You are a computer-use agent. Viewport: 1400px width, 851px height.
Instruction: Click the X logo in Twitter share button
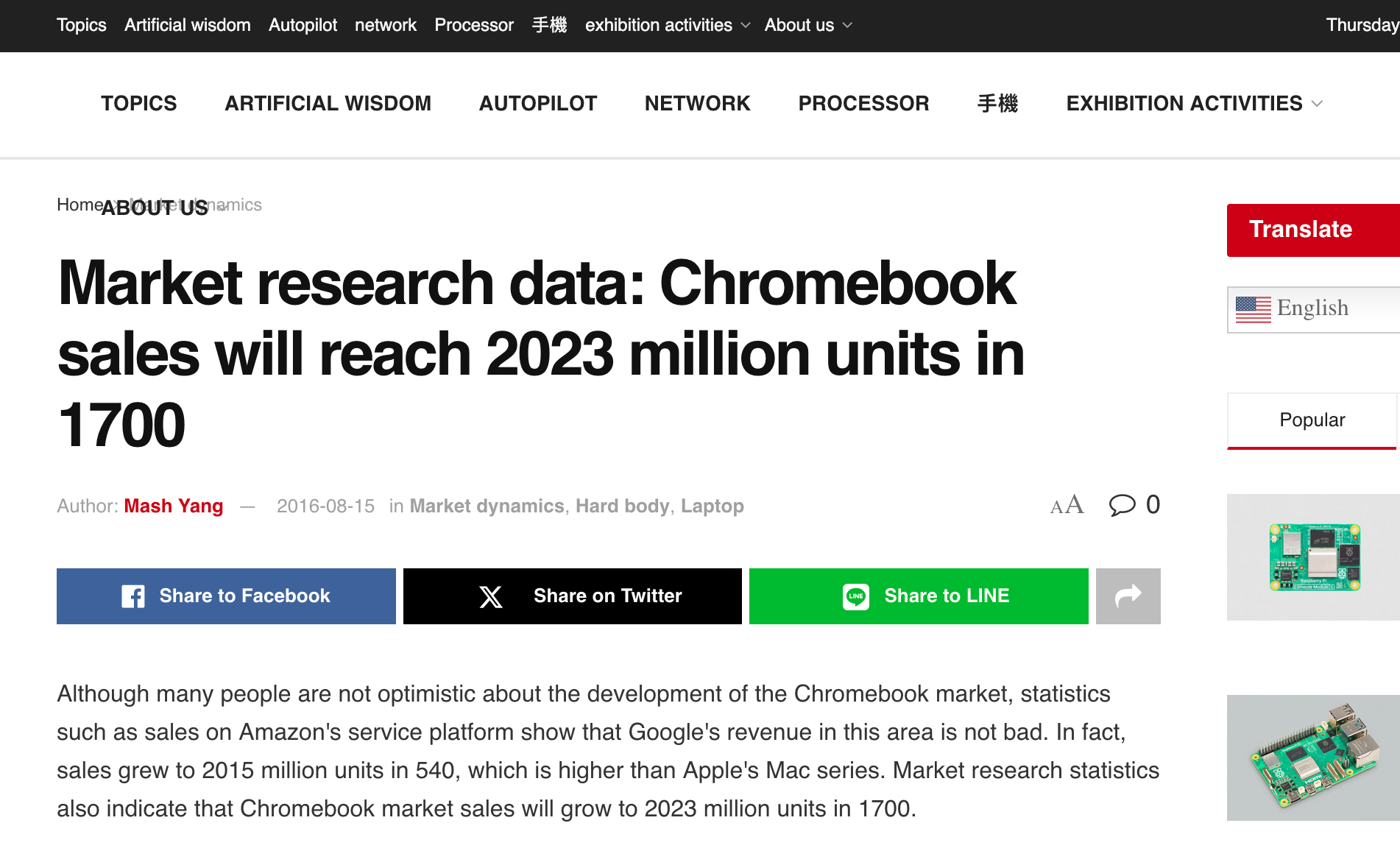point(491,596)
